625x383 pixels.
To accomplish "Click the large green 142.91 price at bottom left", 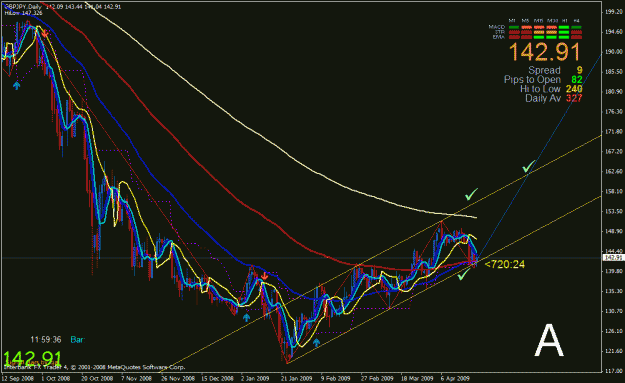I will [33, 358].
